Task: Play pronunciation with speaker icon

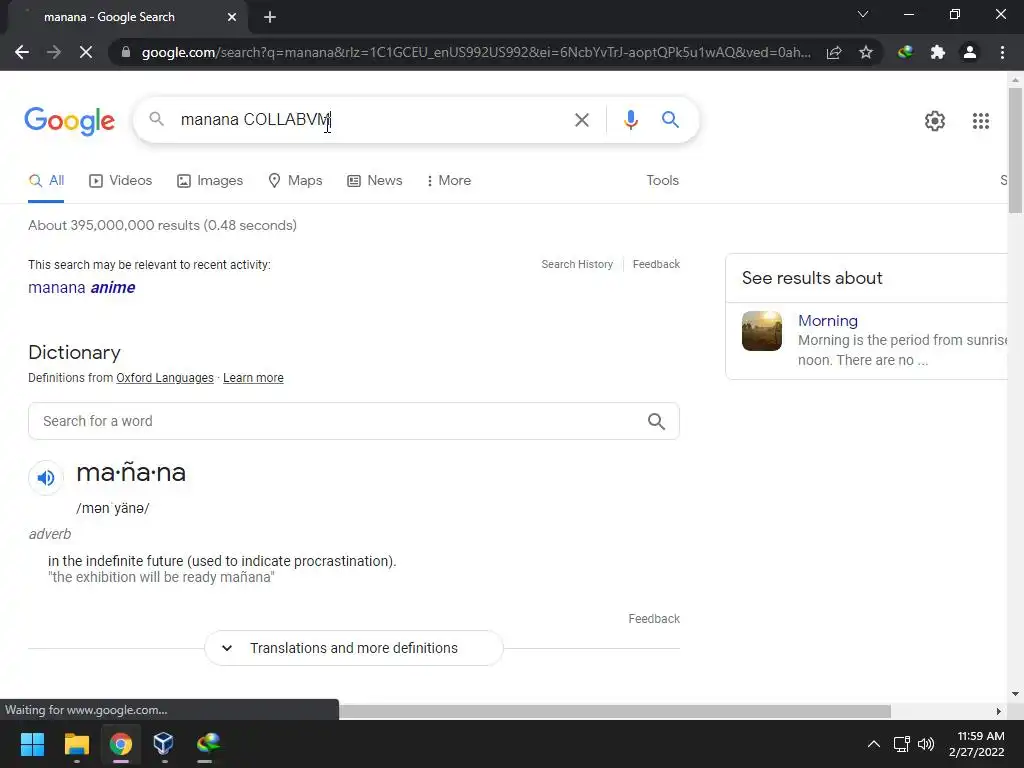Action: (x=46, y=478)
